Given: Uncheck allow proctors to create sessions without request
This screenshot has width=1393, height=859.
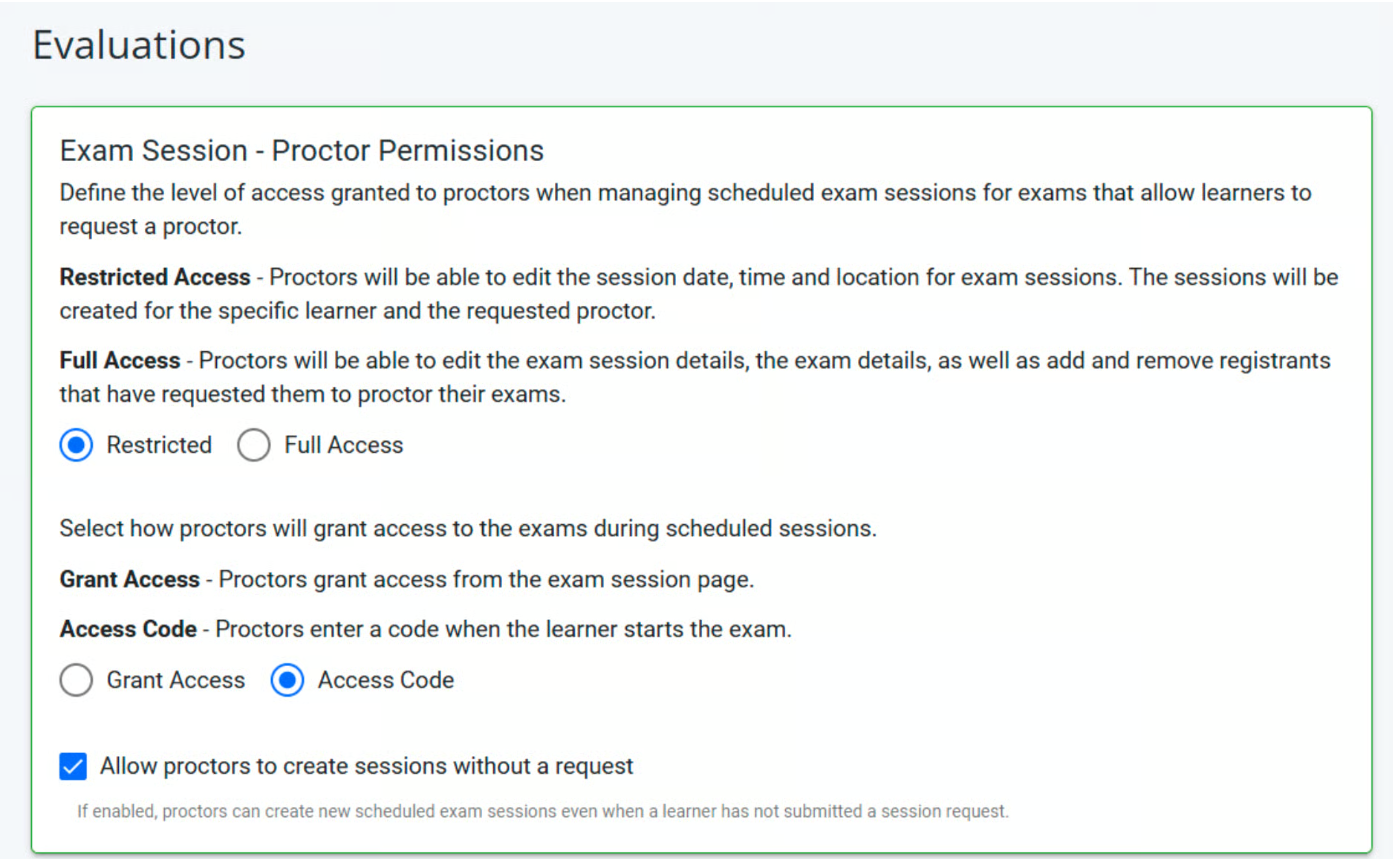Looking at the screenshot, I should [x=71, y=765].
